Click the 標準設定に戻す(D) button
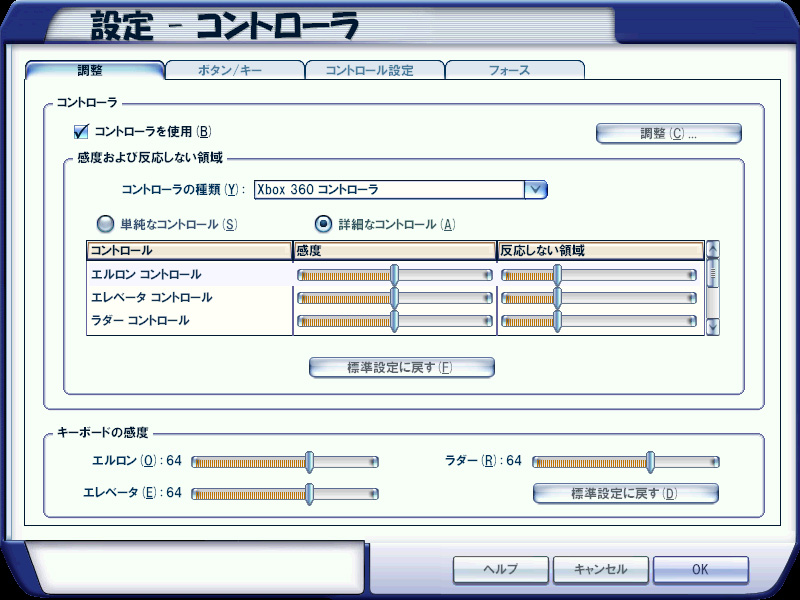Screen dimensions: 800x600 (626, 493)
